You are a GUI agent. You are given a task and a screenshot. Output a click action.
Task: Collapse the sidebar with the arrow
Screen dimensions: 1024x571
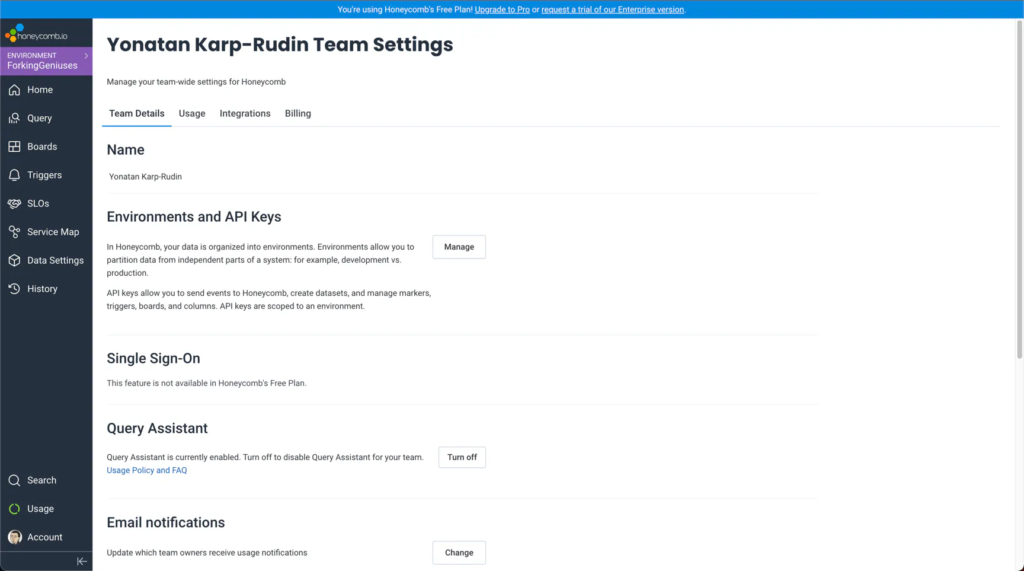click(x=82, y=562)
